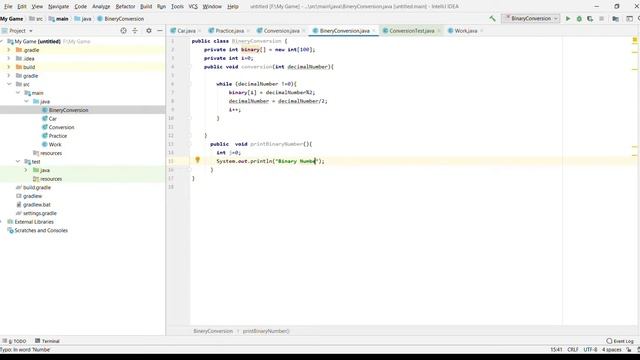Toggle read-only lock icon in status bar

[629, 350]
